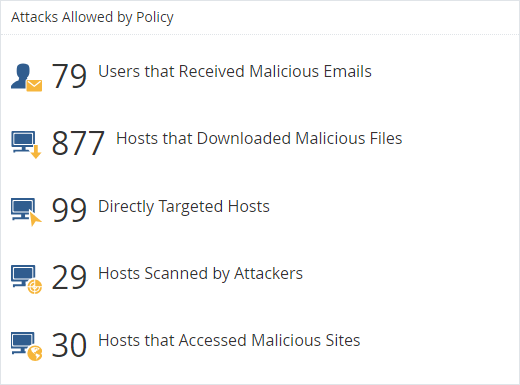Click the orange crosshair badge on monitor icon
This screenshot has height=385, width=520.
[35, 287]
